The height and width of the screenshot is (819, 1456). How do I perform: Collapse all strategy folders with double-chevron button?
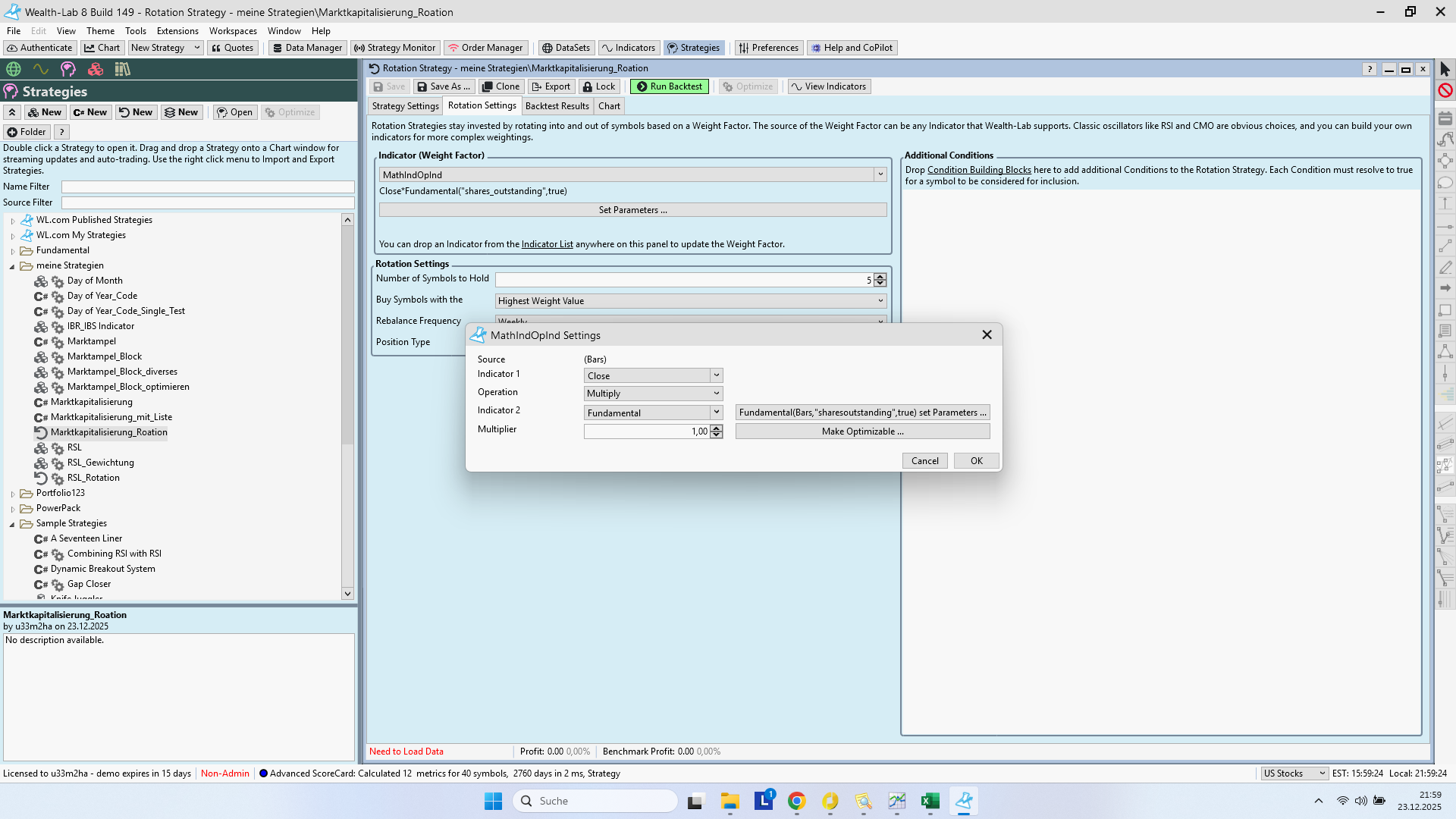click(x=12, y=112)
